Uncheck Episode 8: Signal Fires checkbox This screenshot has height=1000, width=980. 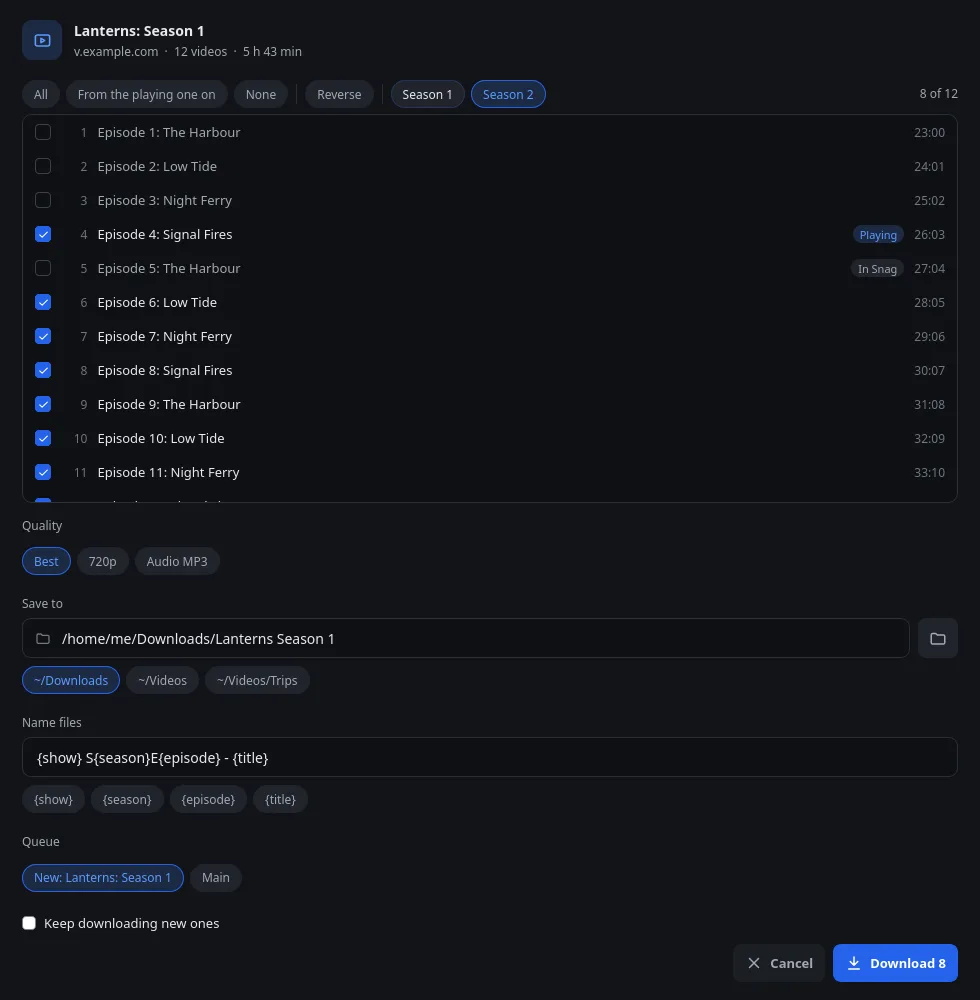43,371
